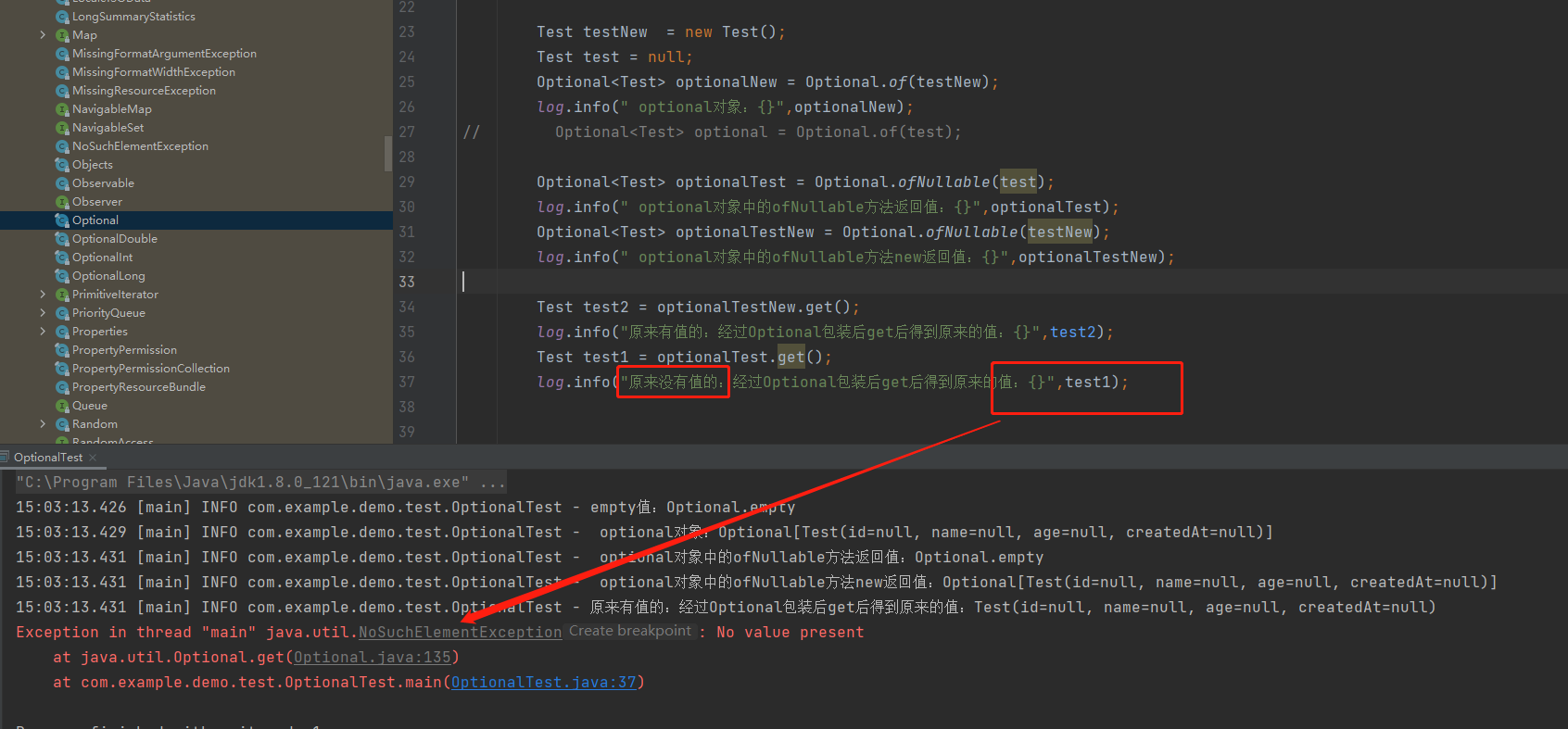Open the OptionalTest.java:37 stack trace link
This screenshot has width=1568, height=729.
[x=544, y=682]
